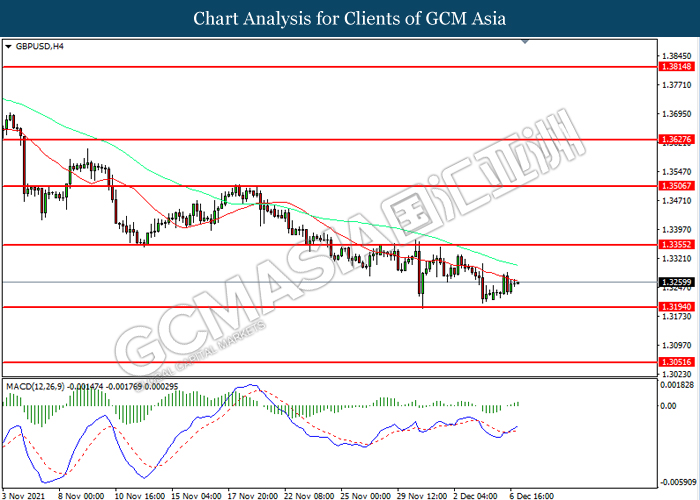Image resolution: width=700 pixels, height=500 pixels.
Task: Click the 1.33552 price level label
Action: tap(677, 245)
